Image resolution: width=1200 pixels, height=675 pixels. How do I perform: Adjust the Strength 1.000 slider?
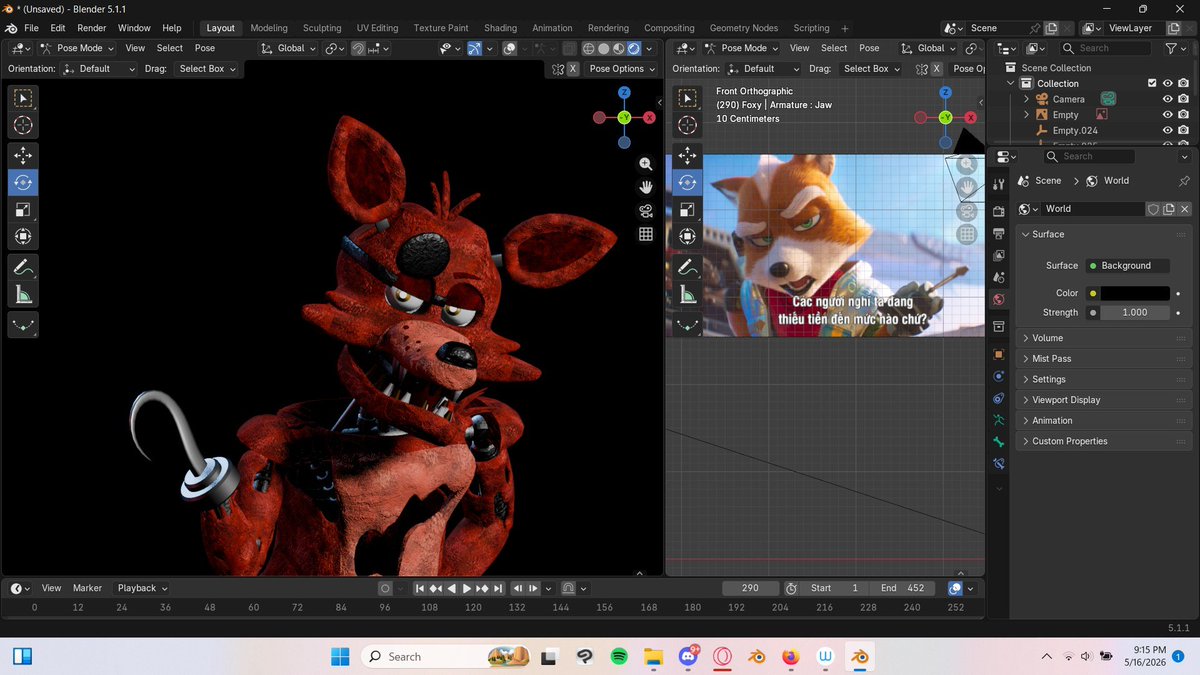click(x=1135, y=313)
